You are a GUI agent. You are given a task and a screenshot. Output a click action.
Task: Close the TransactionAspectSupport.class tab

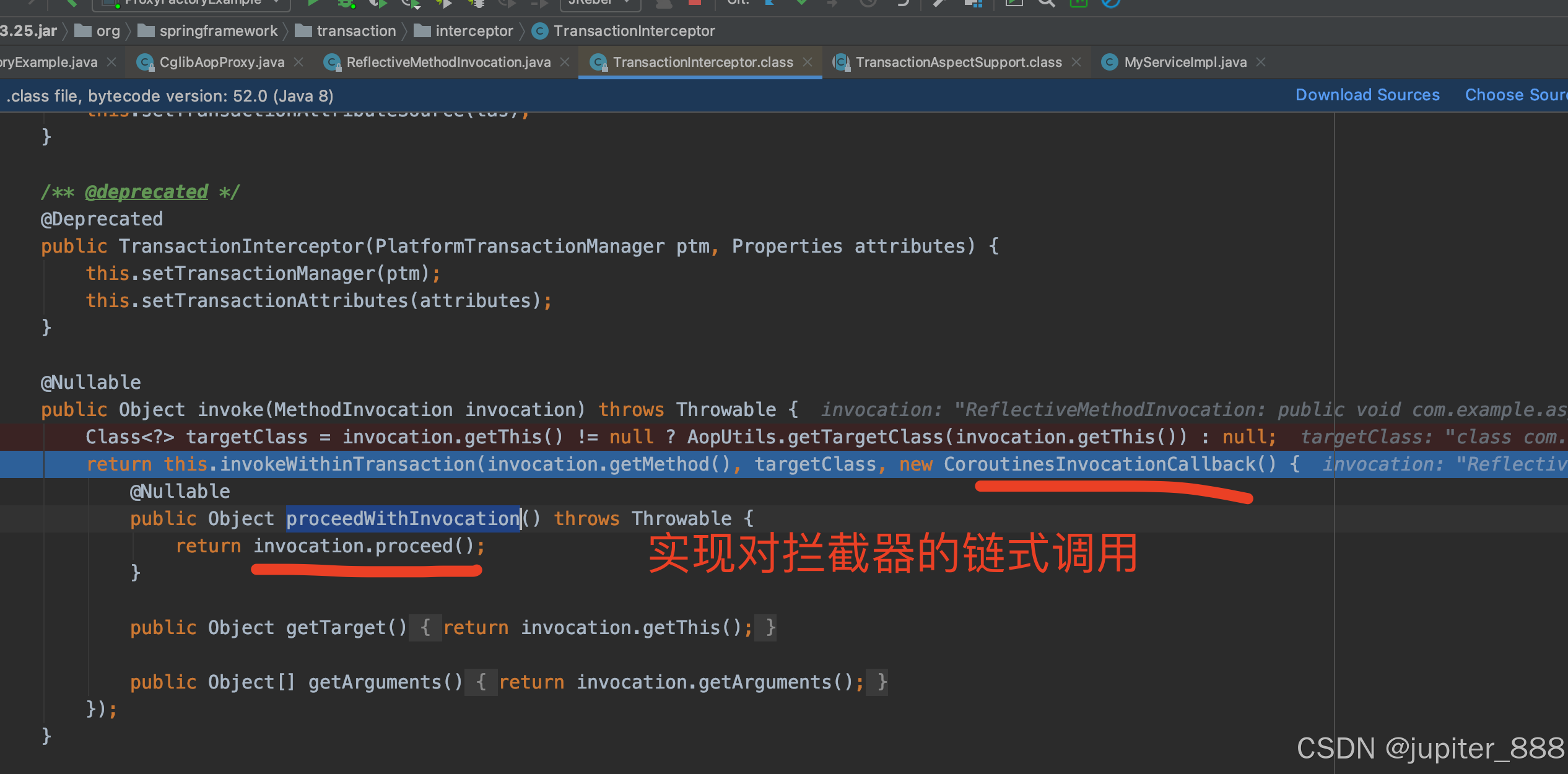[x=1076, y=62]
